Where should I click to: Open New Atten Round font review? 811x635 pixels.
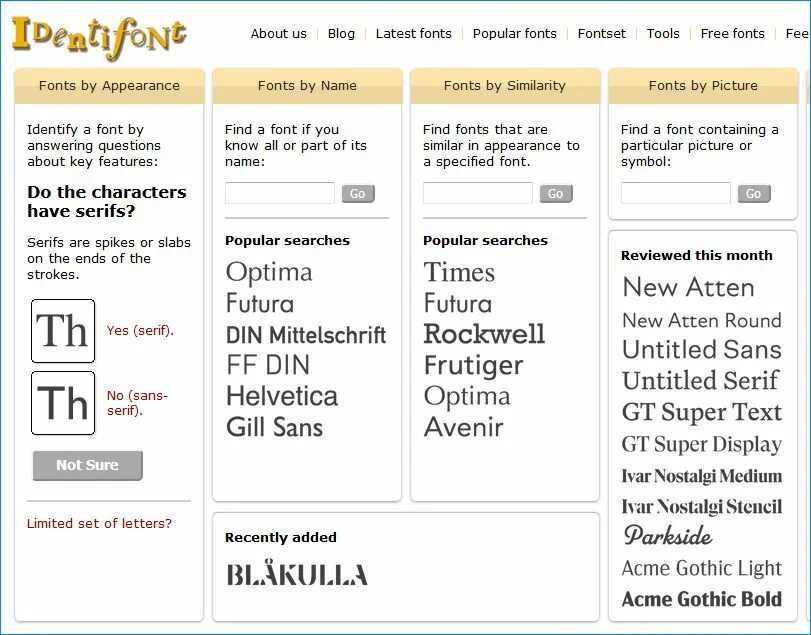point(702,321)
